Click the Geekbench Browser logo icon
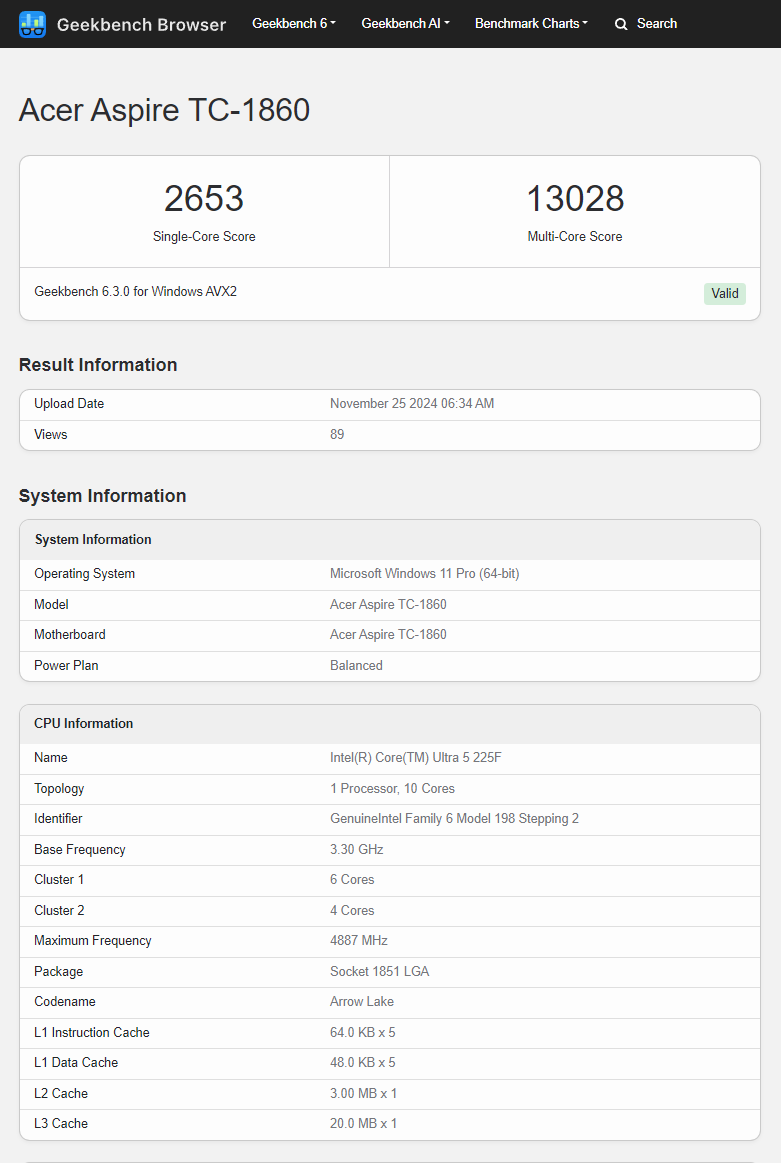781x1163 pixels. pos(32,24)
